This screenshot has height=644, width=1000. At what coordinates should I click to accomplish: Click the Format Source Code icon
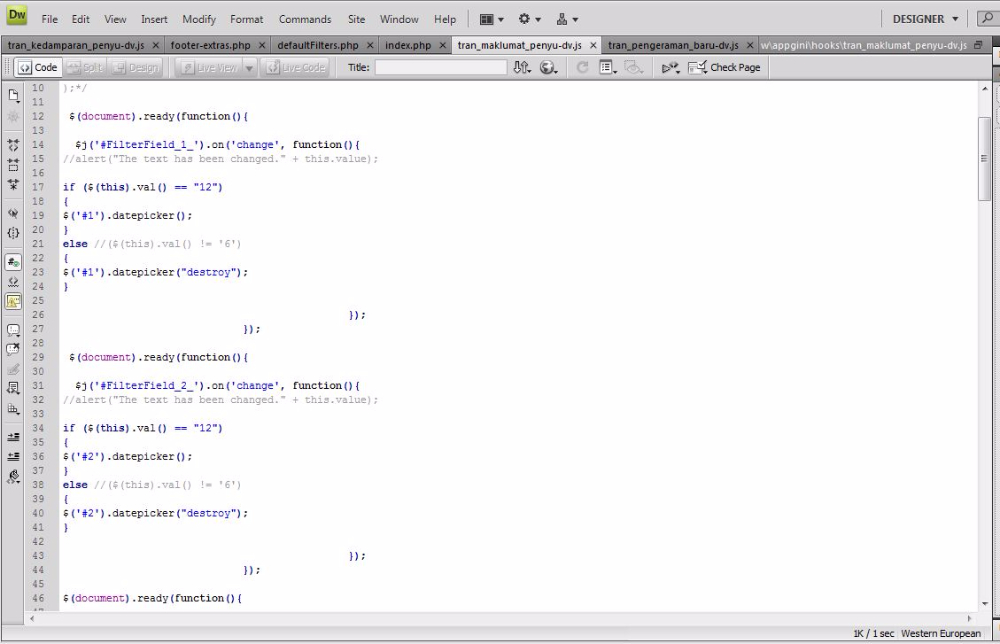13,476
